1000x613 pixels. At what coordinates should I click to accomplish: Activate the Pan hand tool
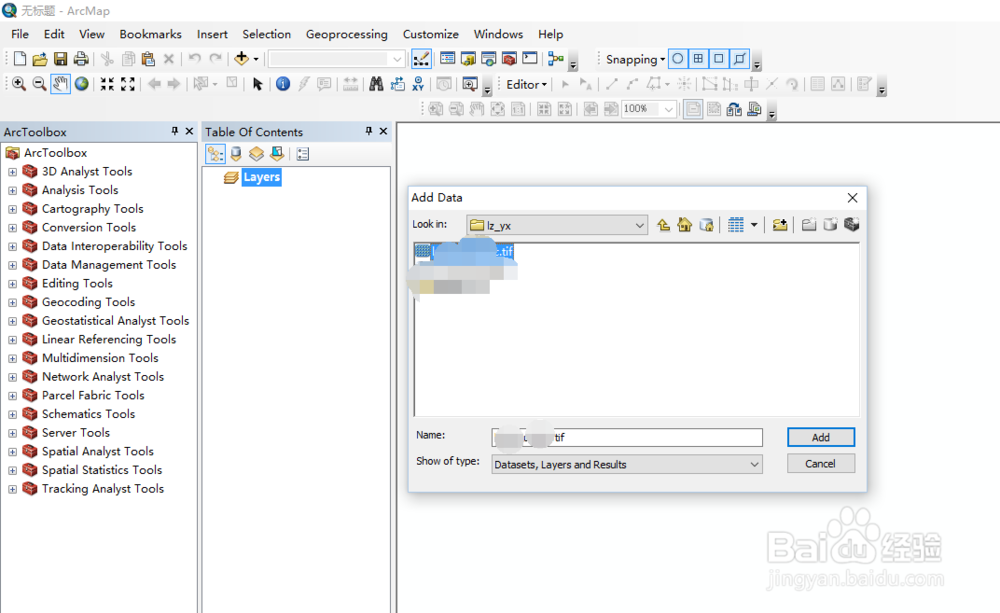pos(61,84)
